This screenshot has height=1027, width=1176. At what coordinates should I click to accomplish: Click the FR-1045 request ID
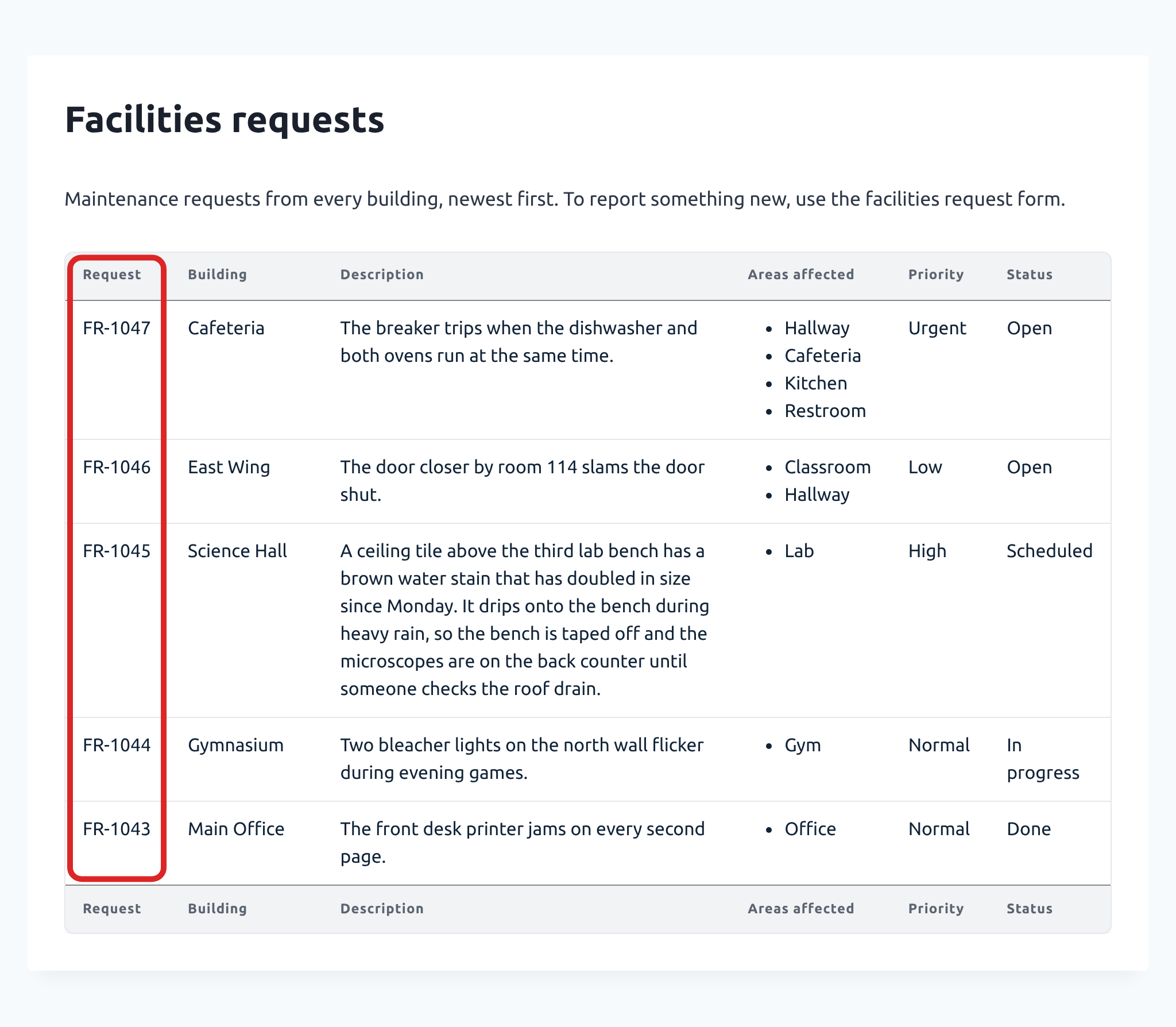117,551
